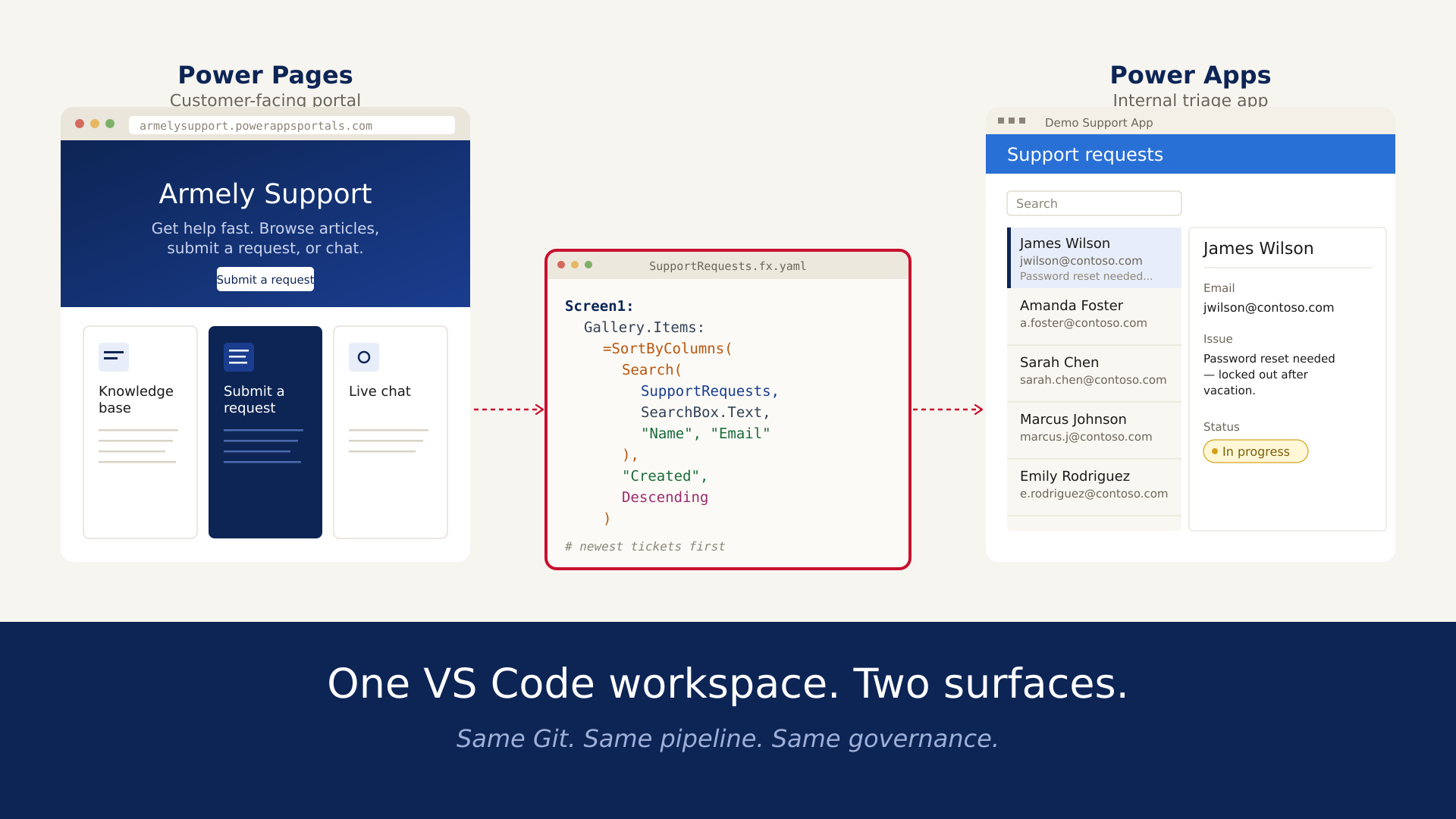This screenshot has height=819, width=1456.
Task: Click the status dot in the In progress badge
Action: tap(1214, 451)
